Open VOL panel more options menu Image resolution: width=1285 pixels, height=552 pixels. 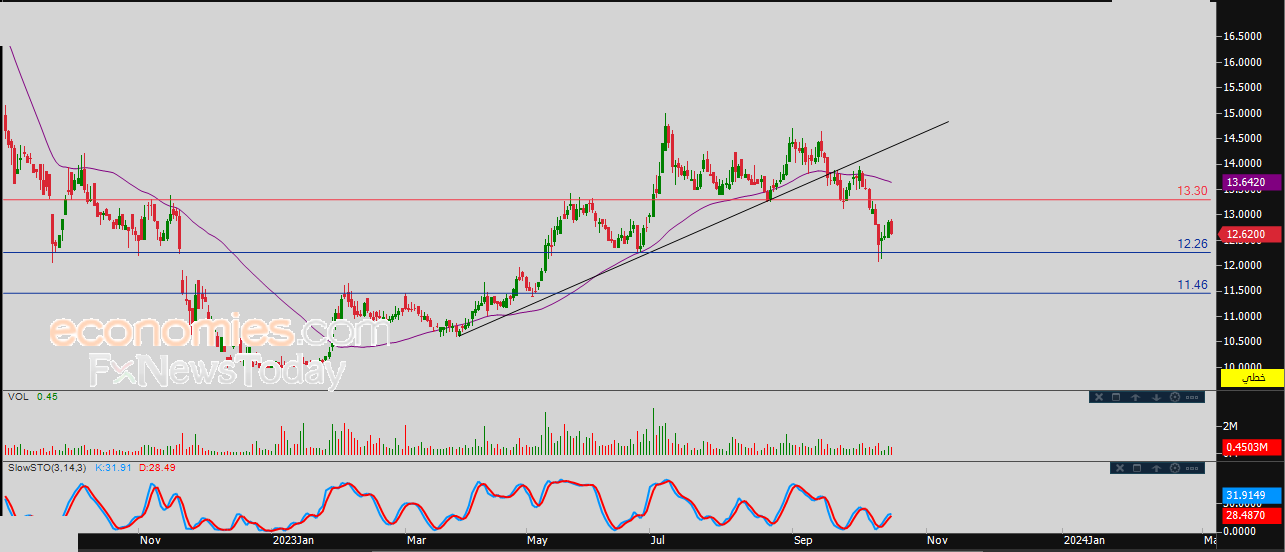(1192, 397)
